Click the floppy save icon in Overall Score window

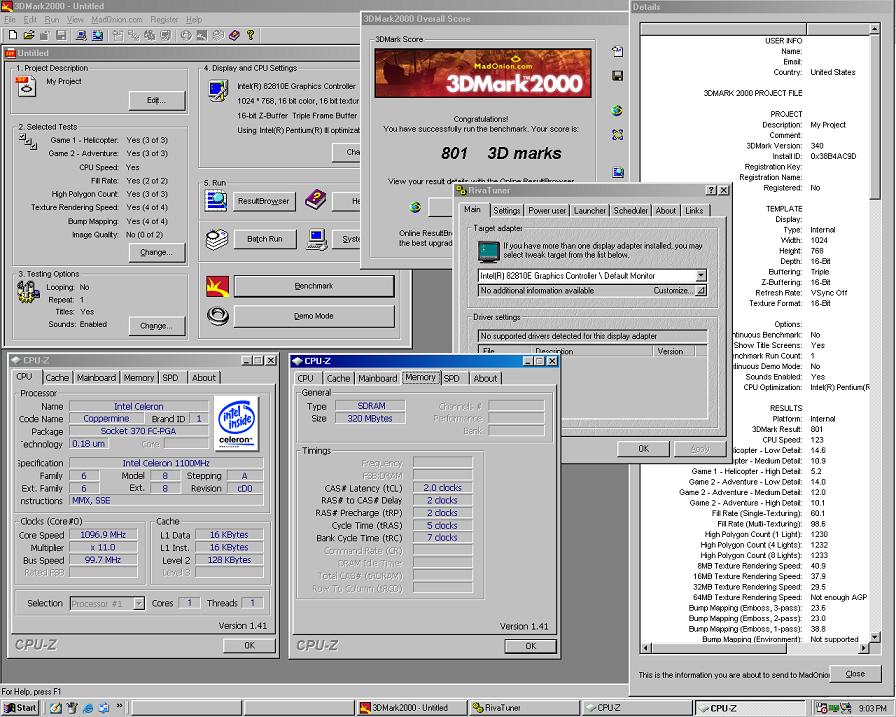click(x=617, y=75)
